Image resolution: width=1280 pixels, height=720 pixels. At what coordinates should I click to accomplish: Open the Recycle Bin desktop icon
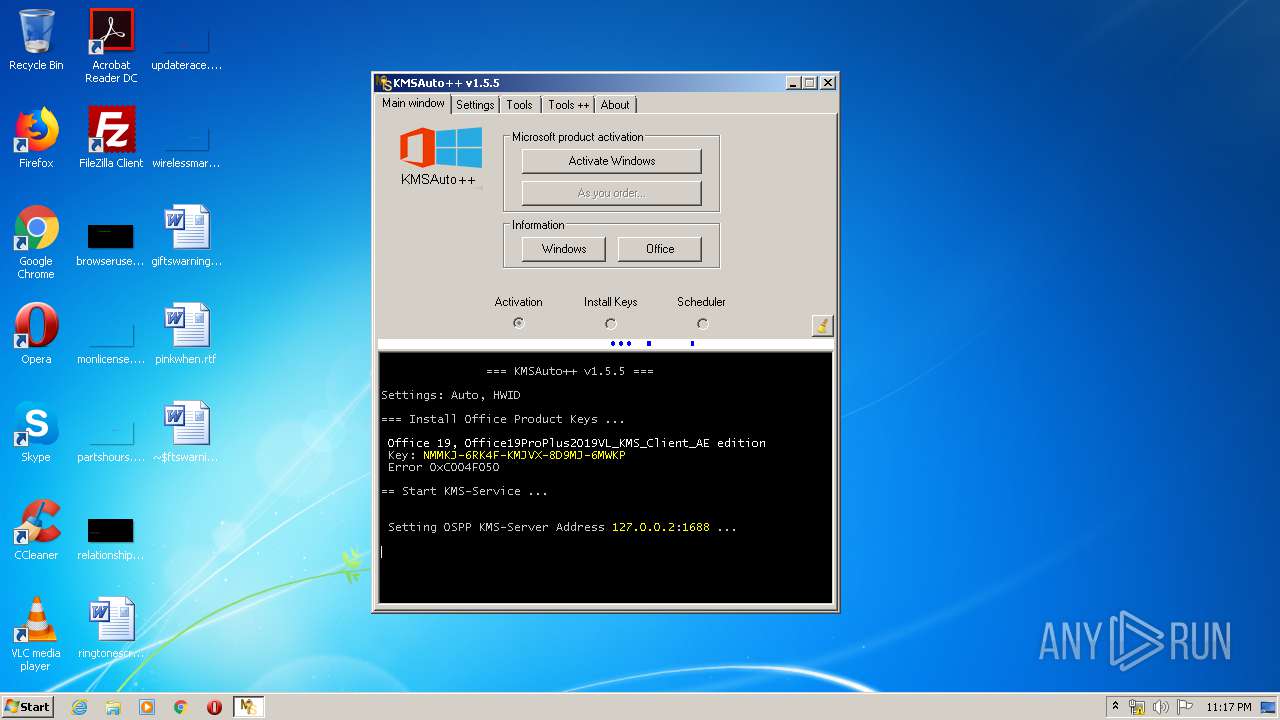(36, 40)
